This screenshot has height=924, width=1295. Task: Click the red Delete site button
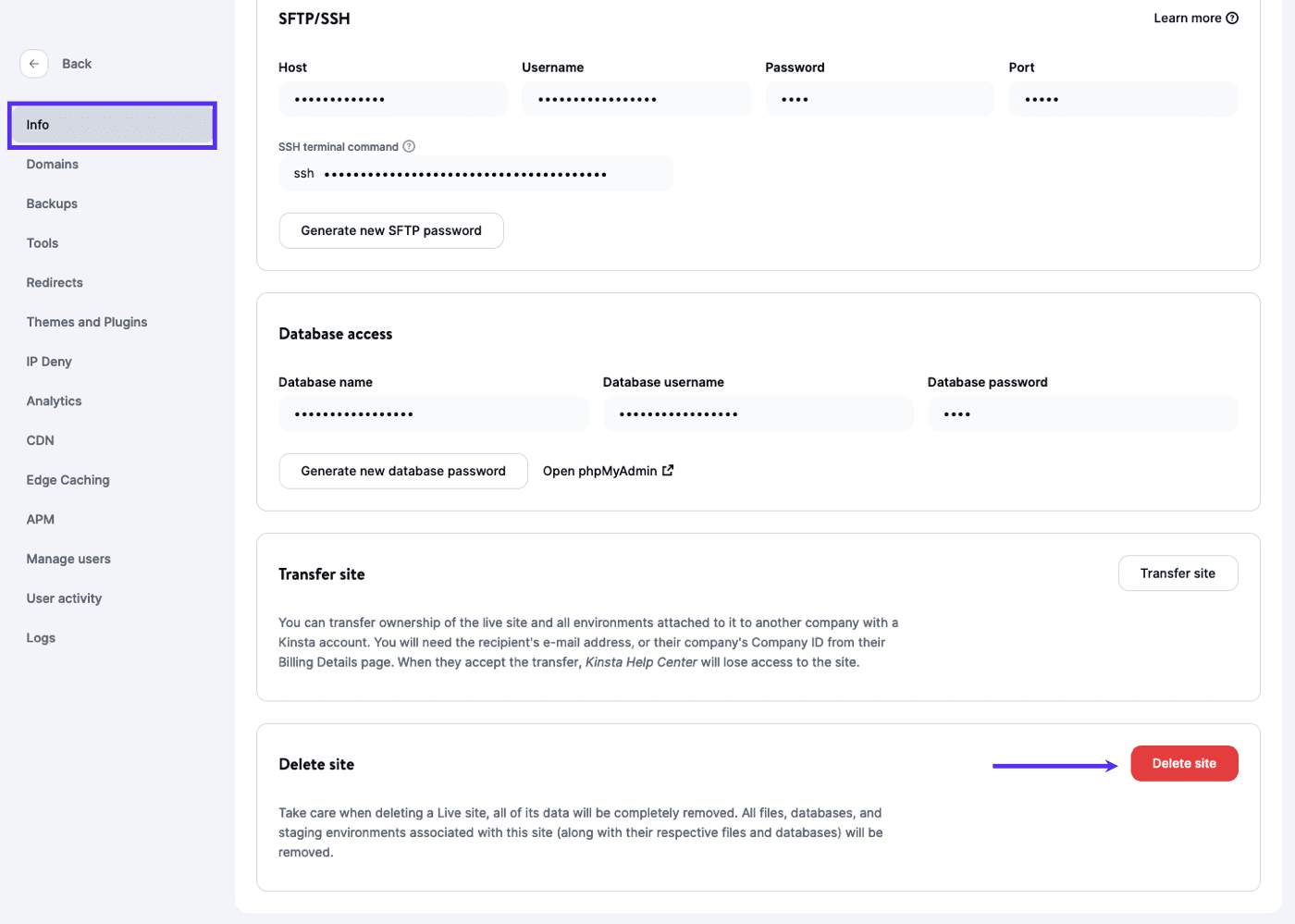[x=1184, y=763]
